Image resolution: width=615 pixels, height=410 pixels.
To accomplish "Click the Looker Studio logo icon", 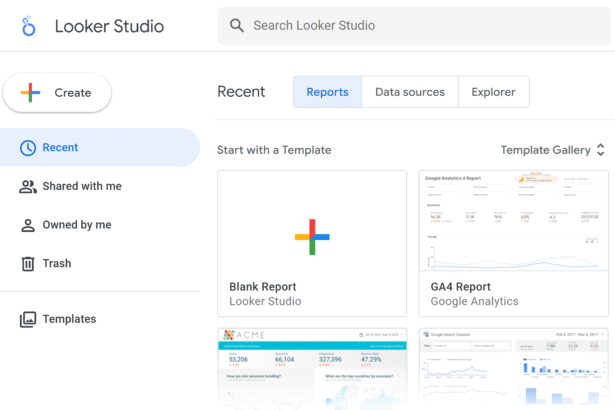I will (28, 27).
